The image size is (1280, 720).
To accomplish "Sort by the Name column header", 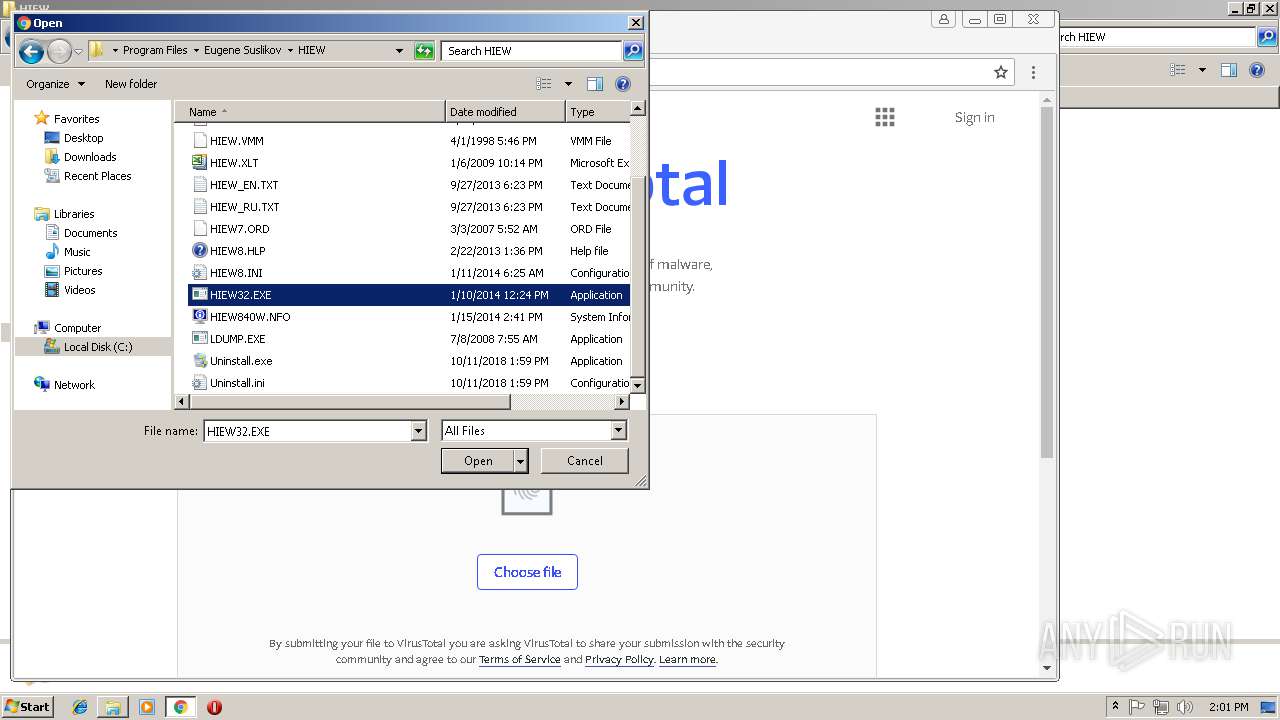I will click(310, 112).
